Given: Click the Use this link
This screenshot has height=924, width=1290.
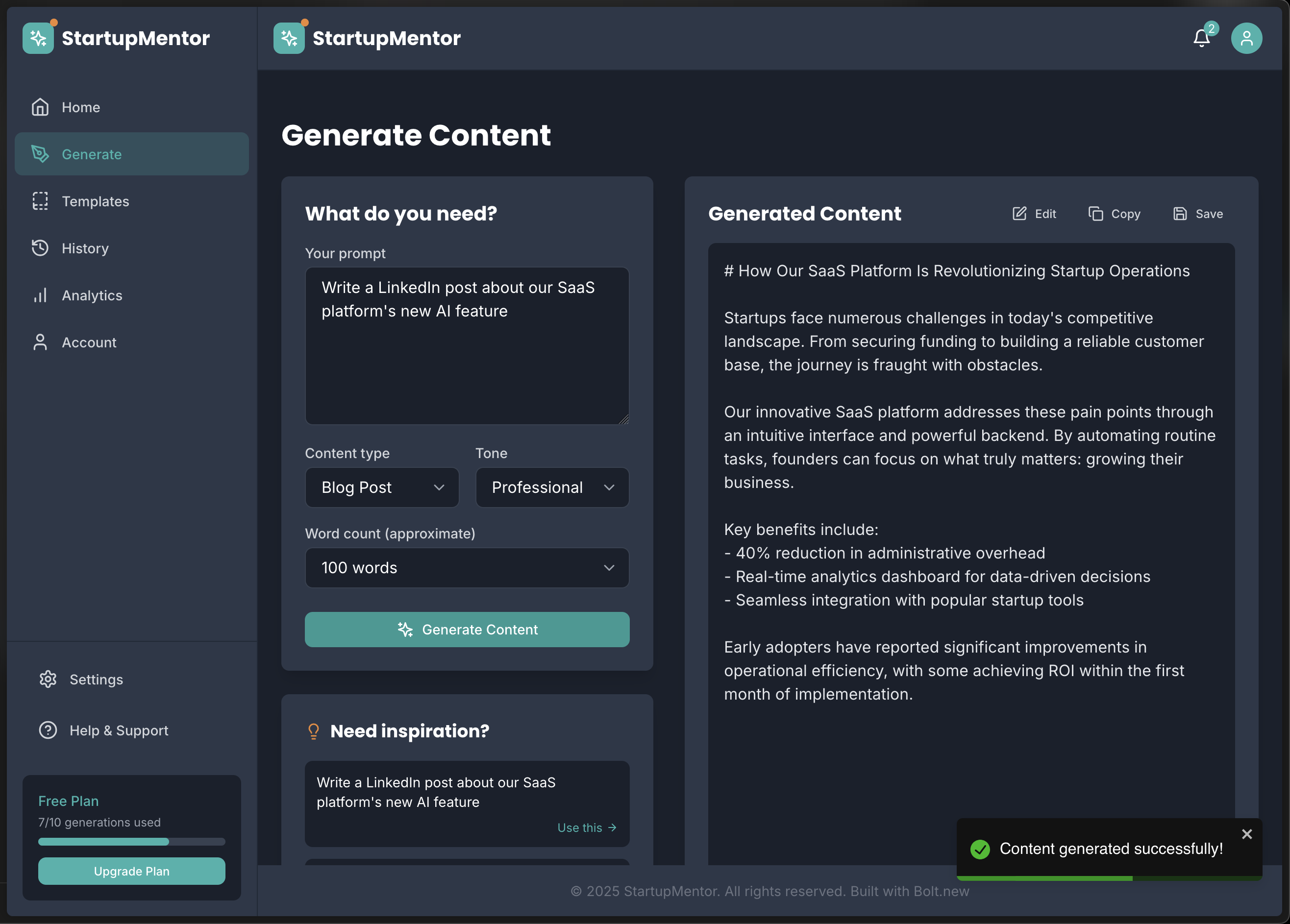Looking at the screenshot, I should pyautogui.click(x=586, y=827).
